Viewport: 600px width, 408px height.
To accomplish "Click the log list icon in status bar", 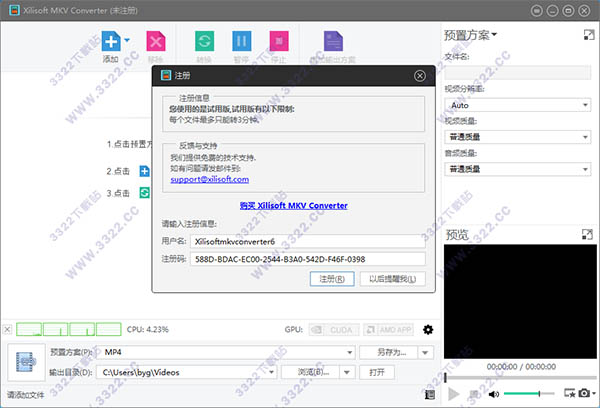I will (x=430, y=394).
